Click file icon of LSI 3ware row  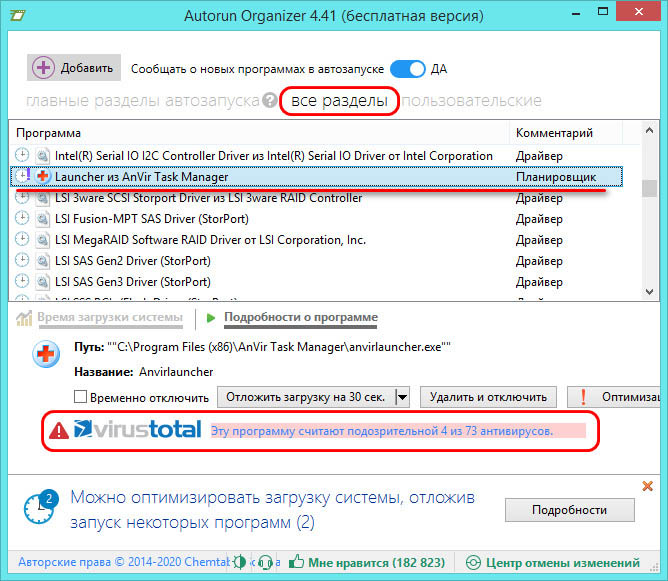tap(42, 198)
